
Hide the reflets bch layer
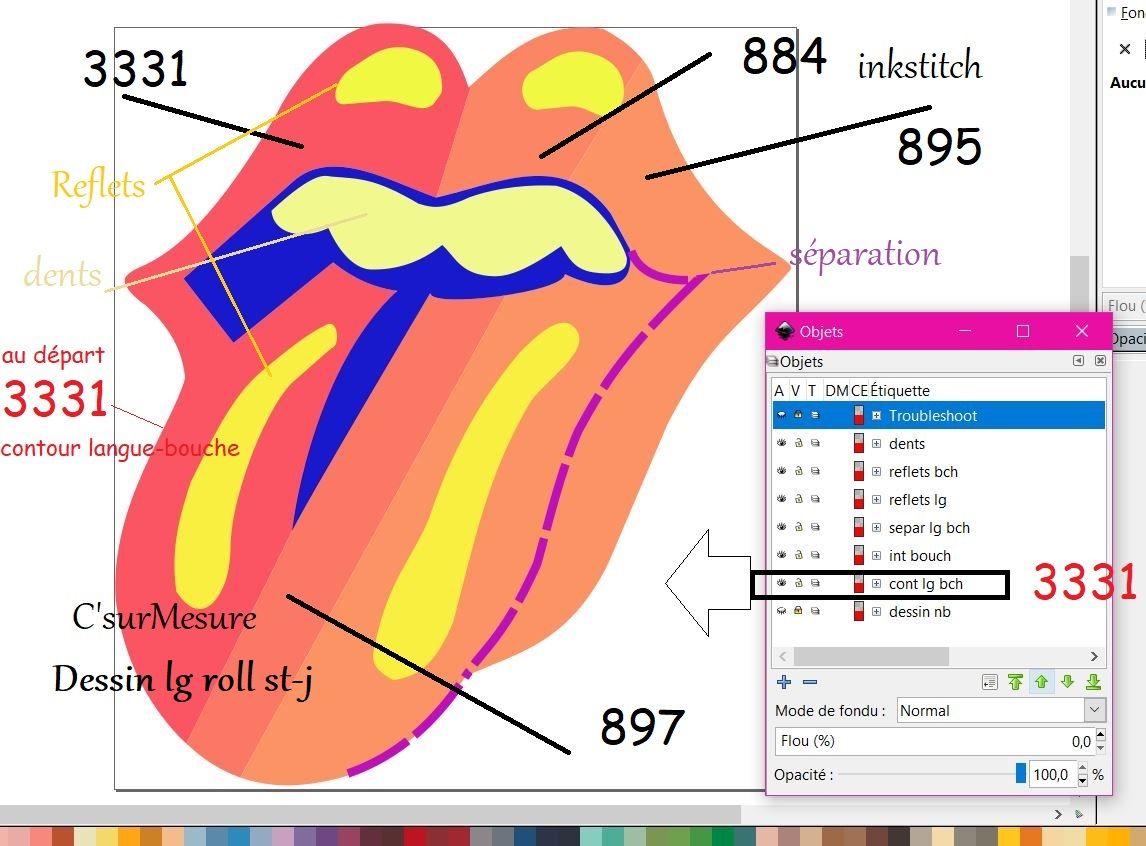781,471
